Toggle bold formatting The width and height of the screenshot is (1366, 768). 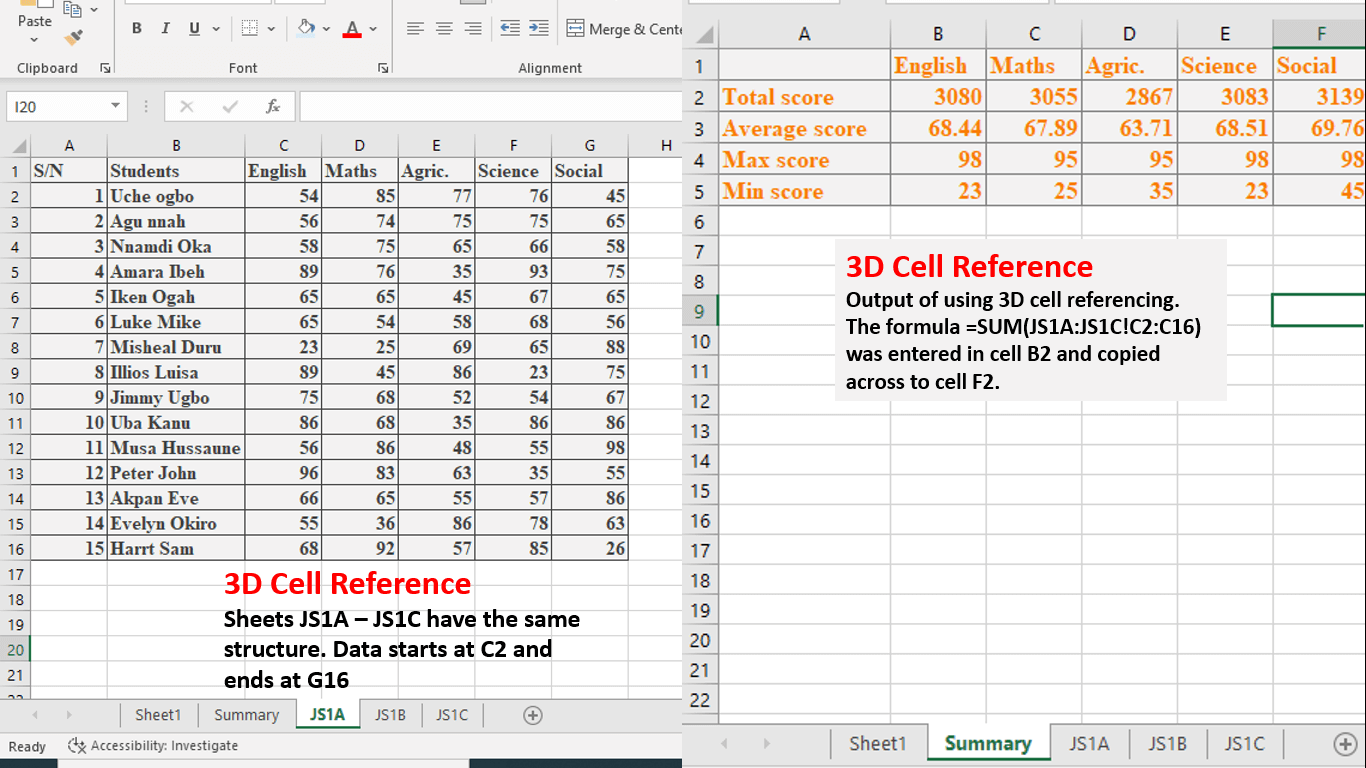(x=137, y=28)
